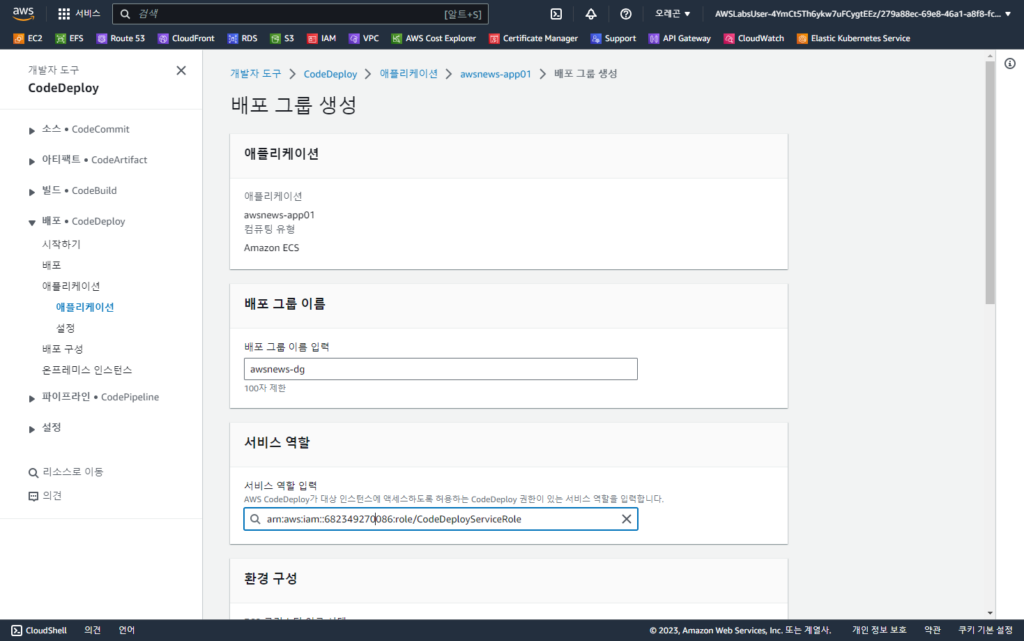Select the highlighted 애플리케이션 sub-item
The image size is (1024, 641).
coord(85,307)
